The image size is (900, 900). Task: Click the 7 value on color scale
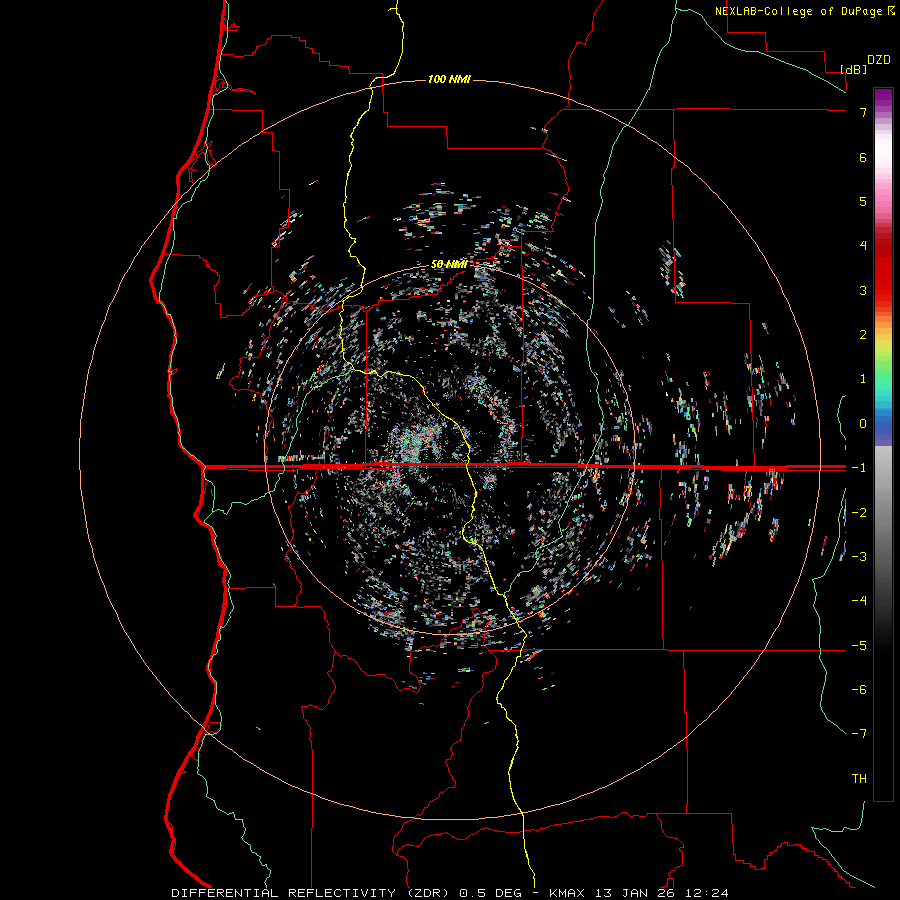tap(863, 112)
